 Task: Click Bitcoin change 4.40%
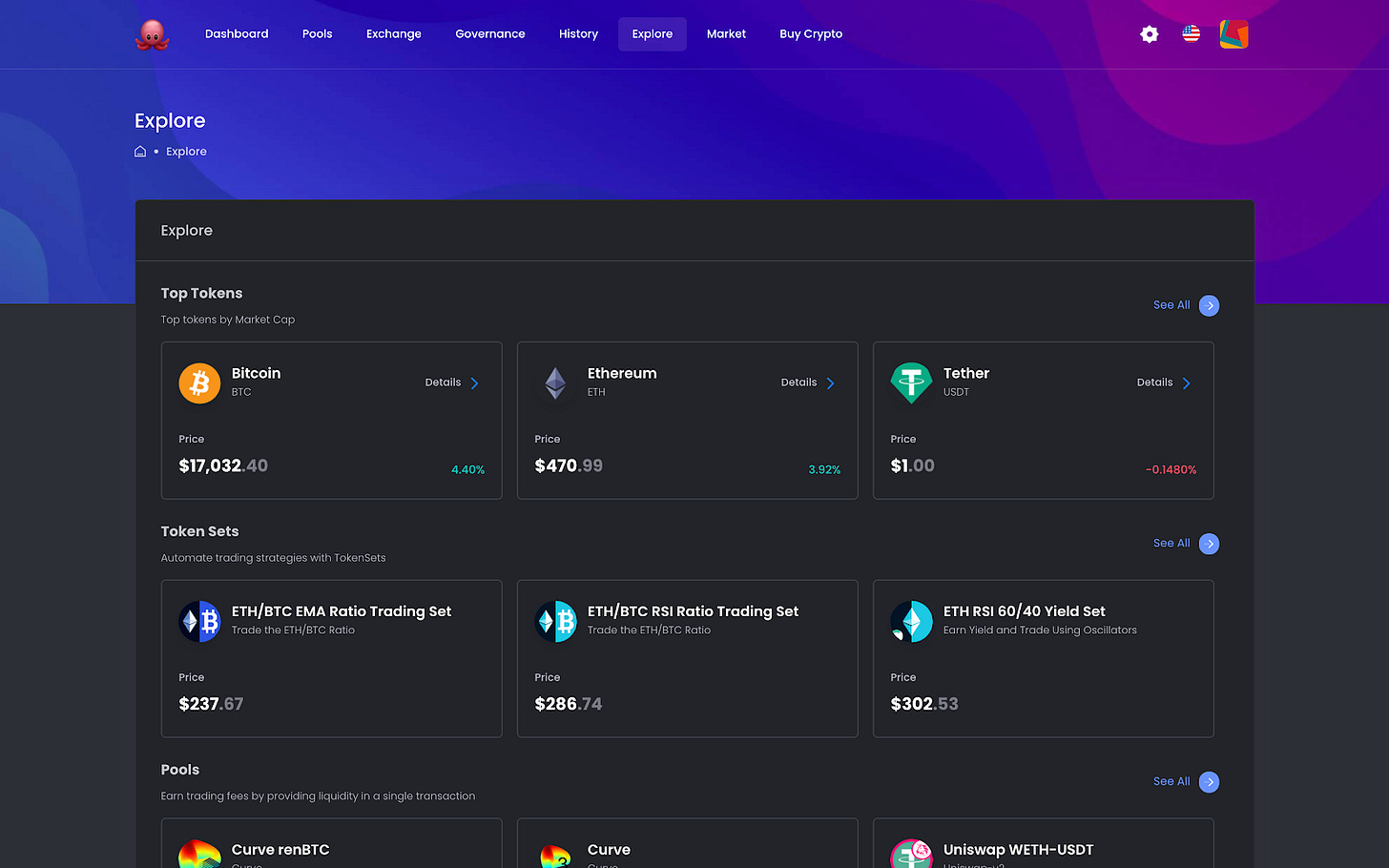(467, 470)
